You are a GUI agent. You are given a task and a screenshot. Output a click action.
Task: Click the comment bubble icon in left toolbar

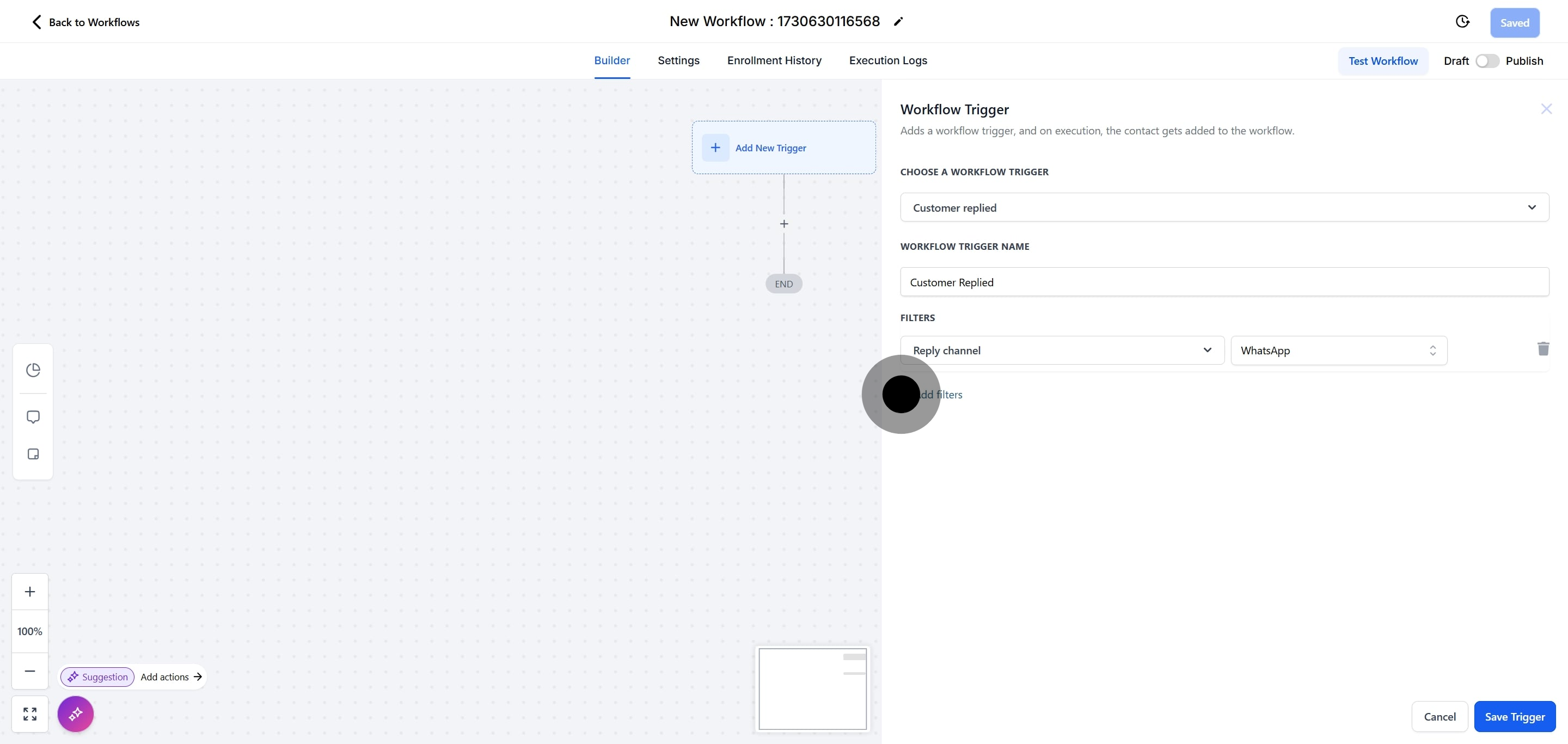click(33, 417)
